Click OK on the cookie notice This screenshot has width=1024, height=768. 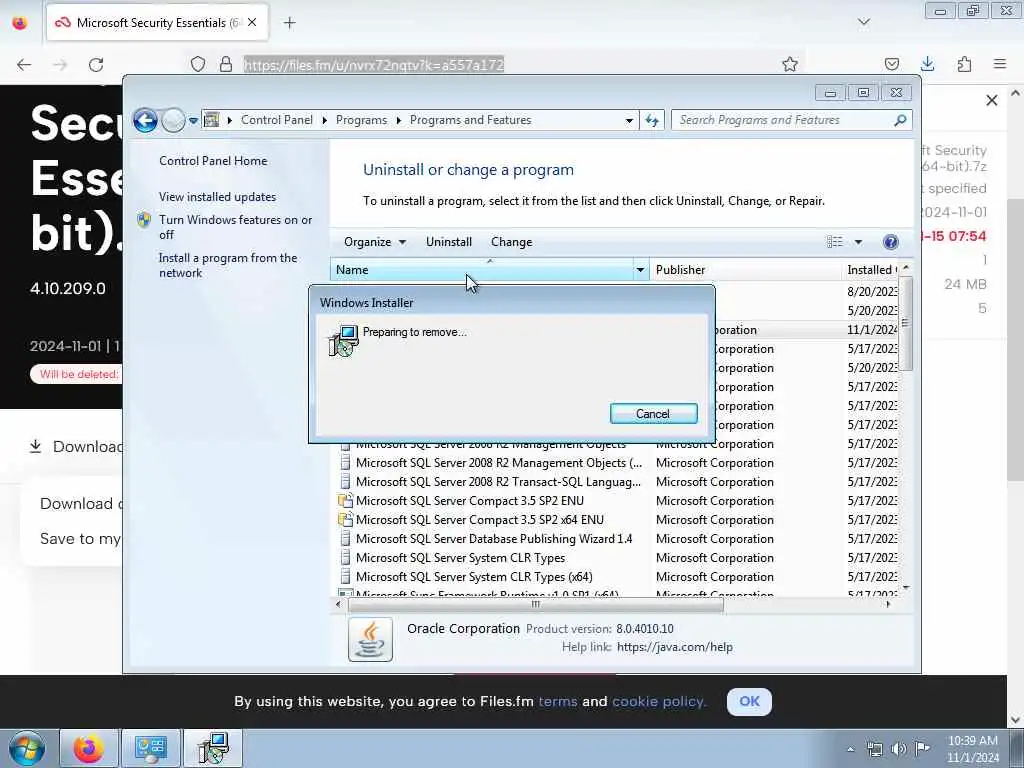[749, 701]
